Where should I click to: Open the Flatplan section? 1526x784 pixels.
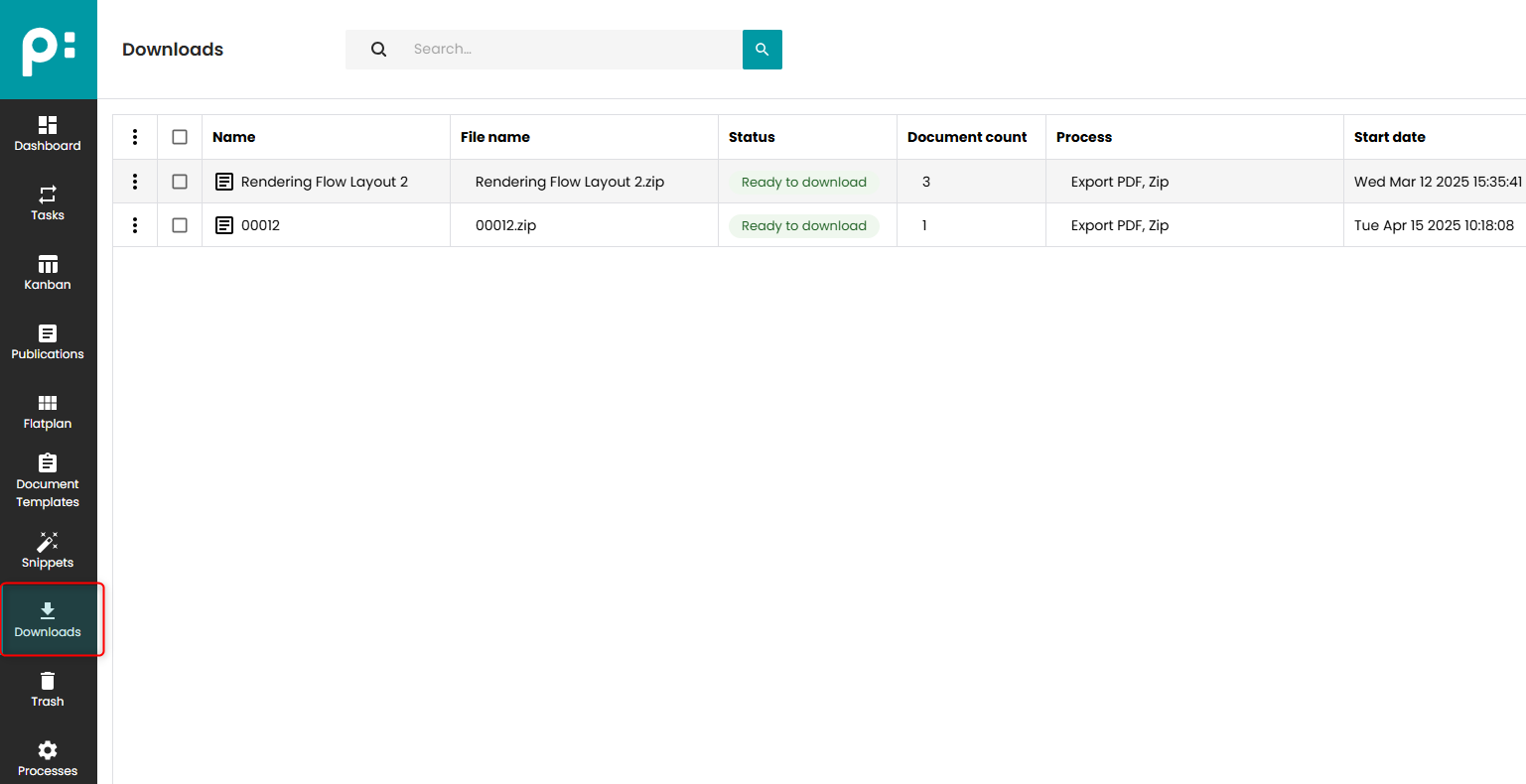tap(47, 411)
